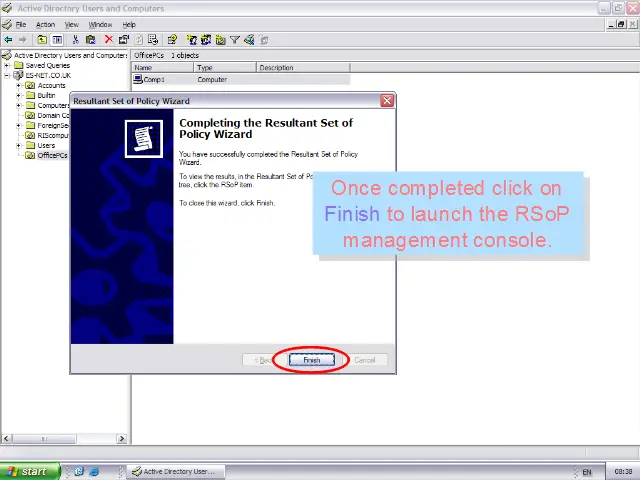Expand the Users container node
The image size is (640, 480).
tap(18, 146)
